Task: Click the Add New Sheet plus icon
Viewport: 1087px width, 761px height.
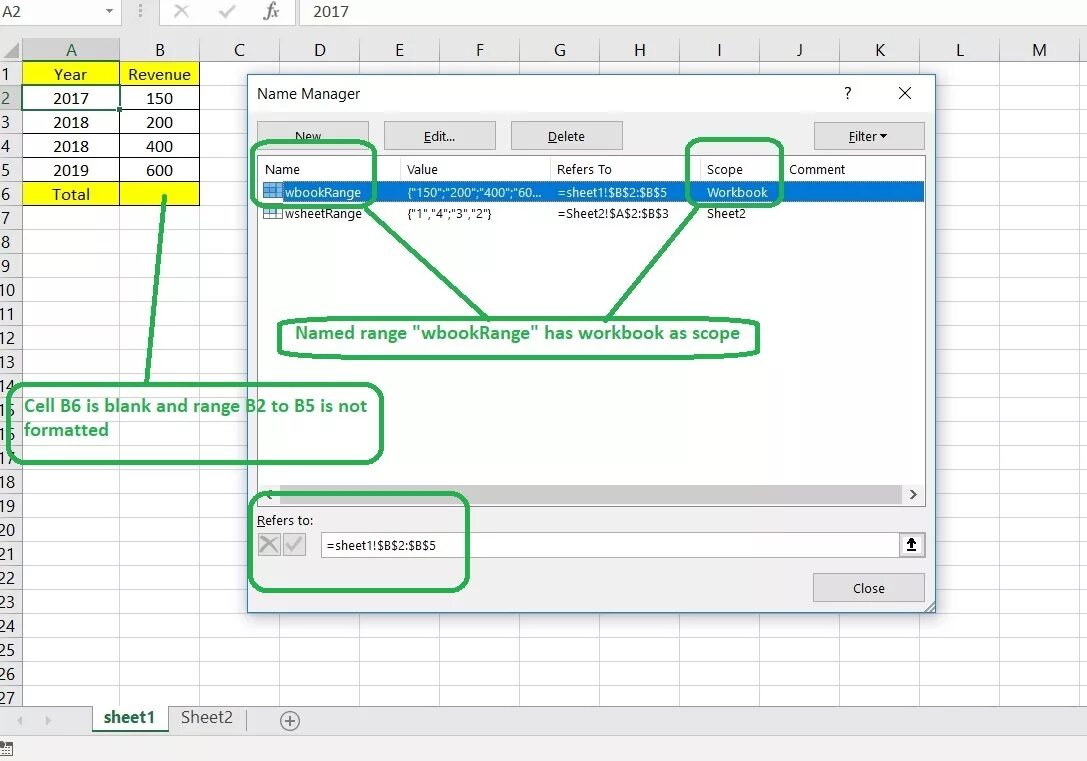Action: pyautogui.click(x=289, y=719)
